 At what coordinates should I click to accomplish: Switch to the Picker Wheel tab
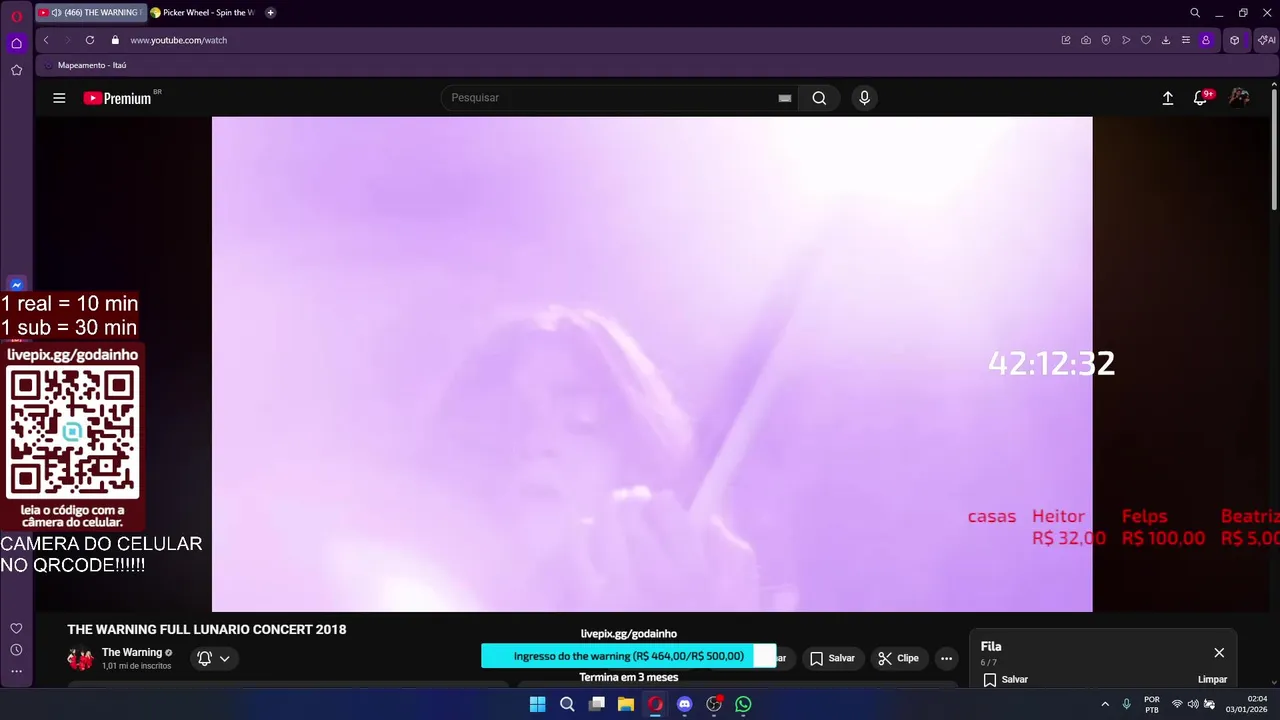click(x=202, y=13)
